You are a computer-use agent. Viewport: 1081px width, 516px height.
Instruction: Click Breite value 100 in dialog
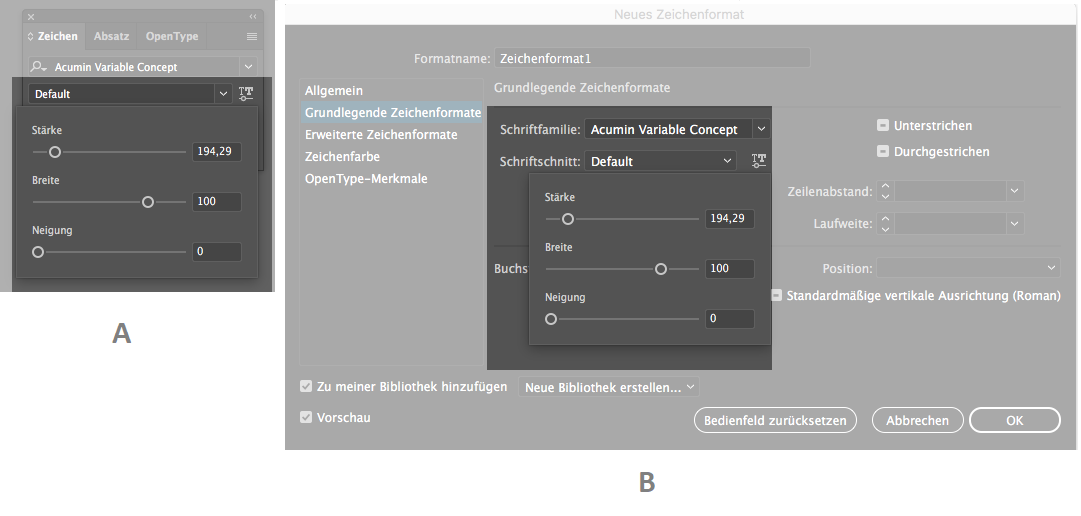click(729, 268)
